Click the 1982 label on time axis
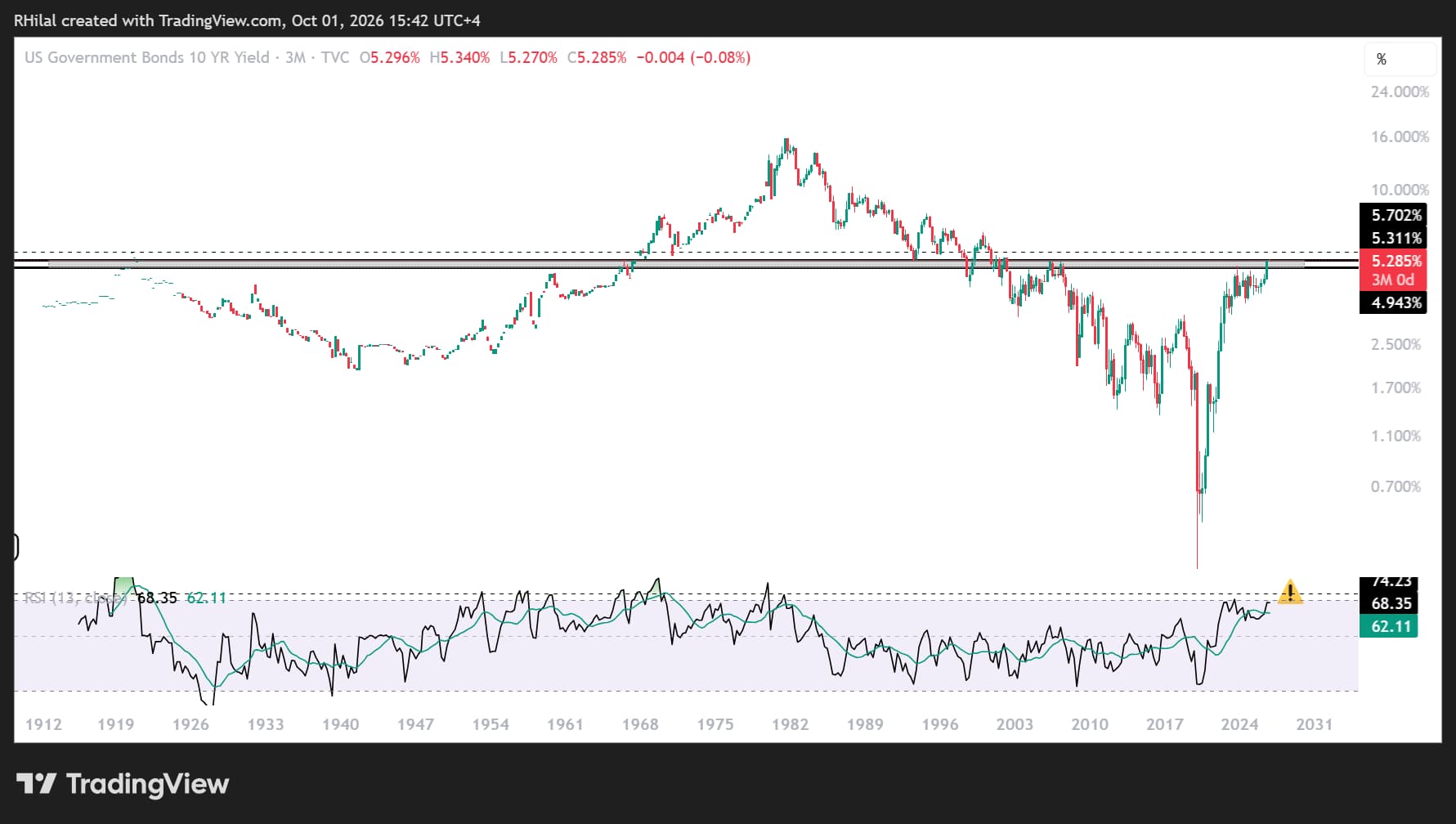Image resolution: width=1456 pixels, height=824 pixels. [790, 724]
